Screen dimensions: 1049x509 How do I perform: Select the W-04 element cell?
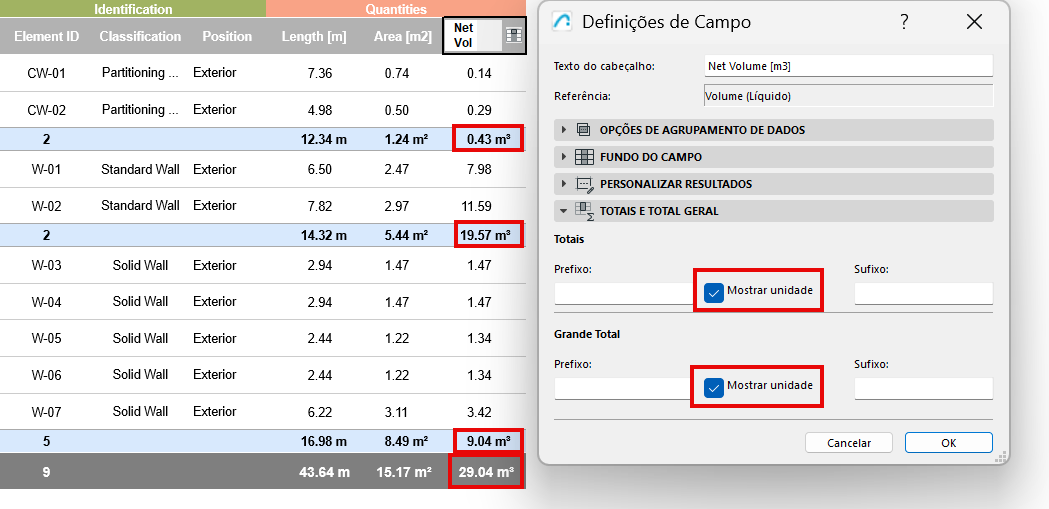(46, 302)
